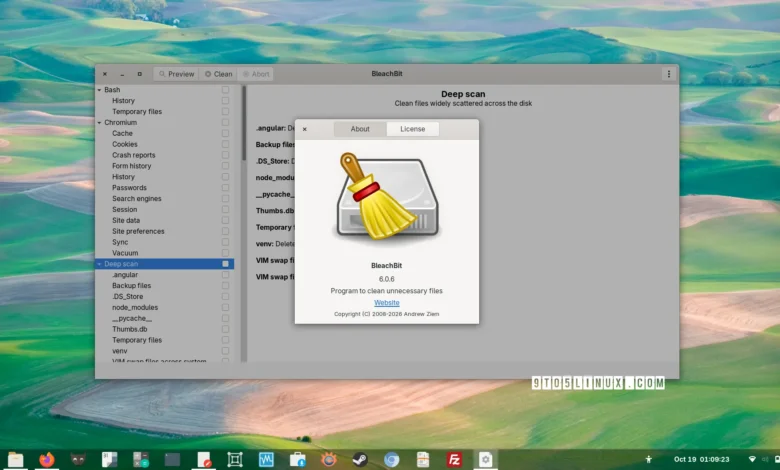Select the Site preferences tree item

138,231
